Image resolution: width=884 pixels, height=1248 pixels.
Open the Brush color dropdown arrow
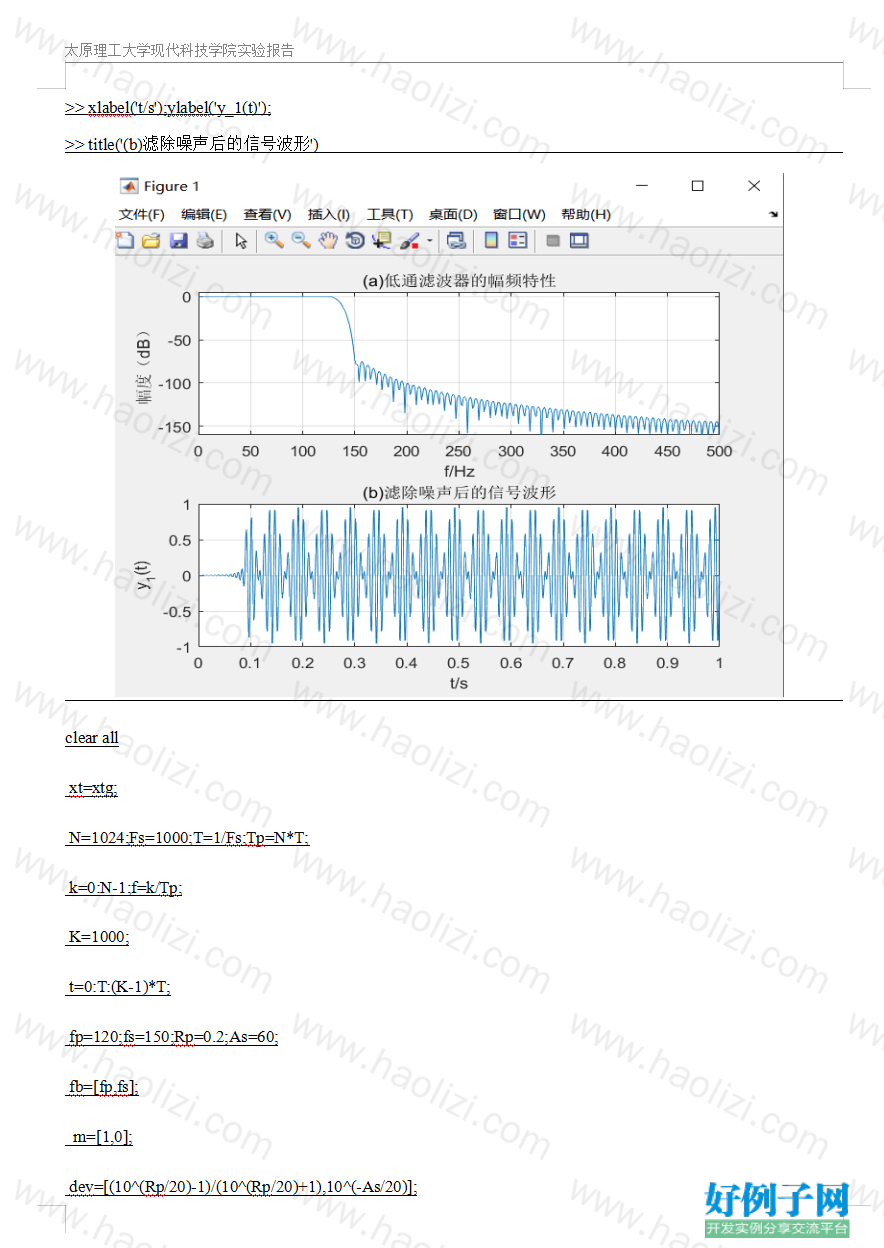tap(430, 240)
